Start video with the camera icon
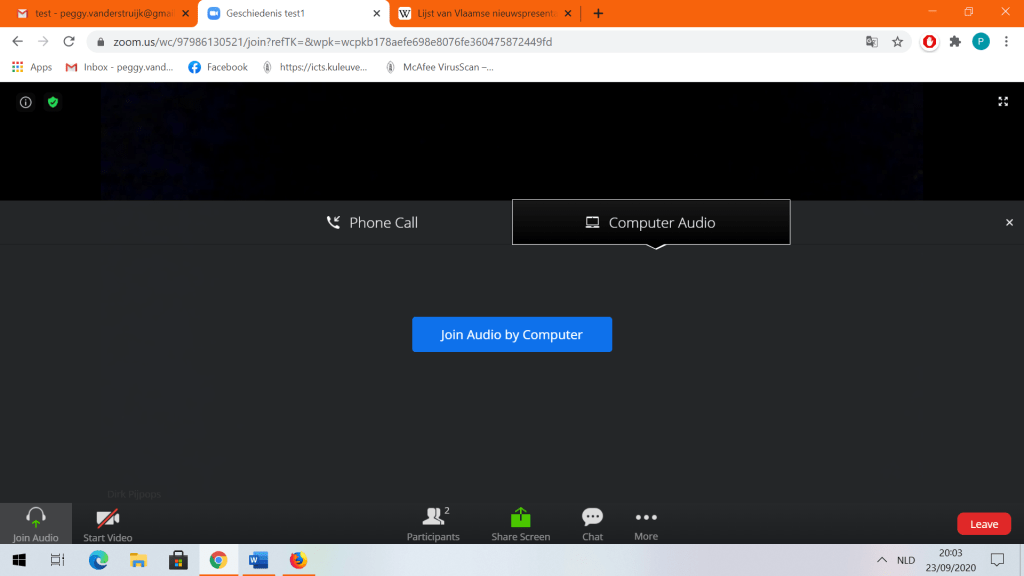Viewport: 1024px width, 576px height. tap(107, 518)
